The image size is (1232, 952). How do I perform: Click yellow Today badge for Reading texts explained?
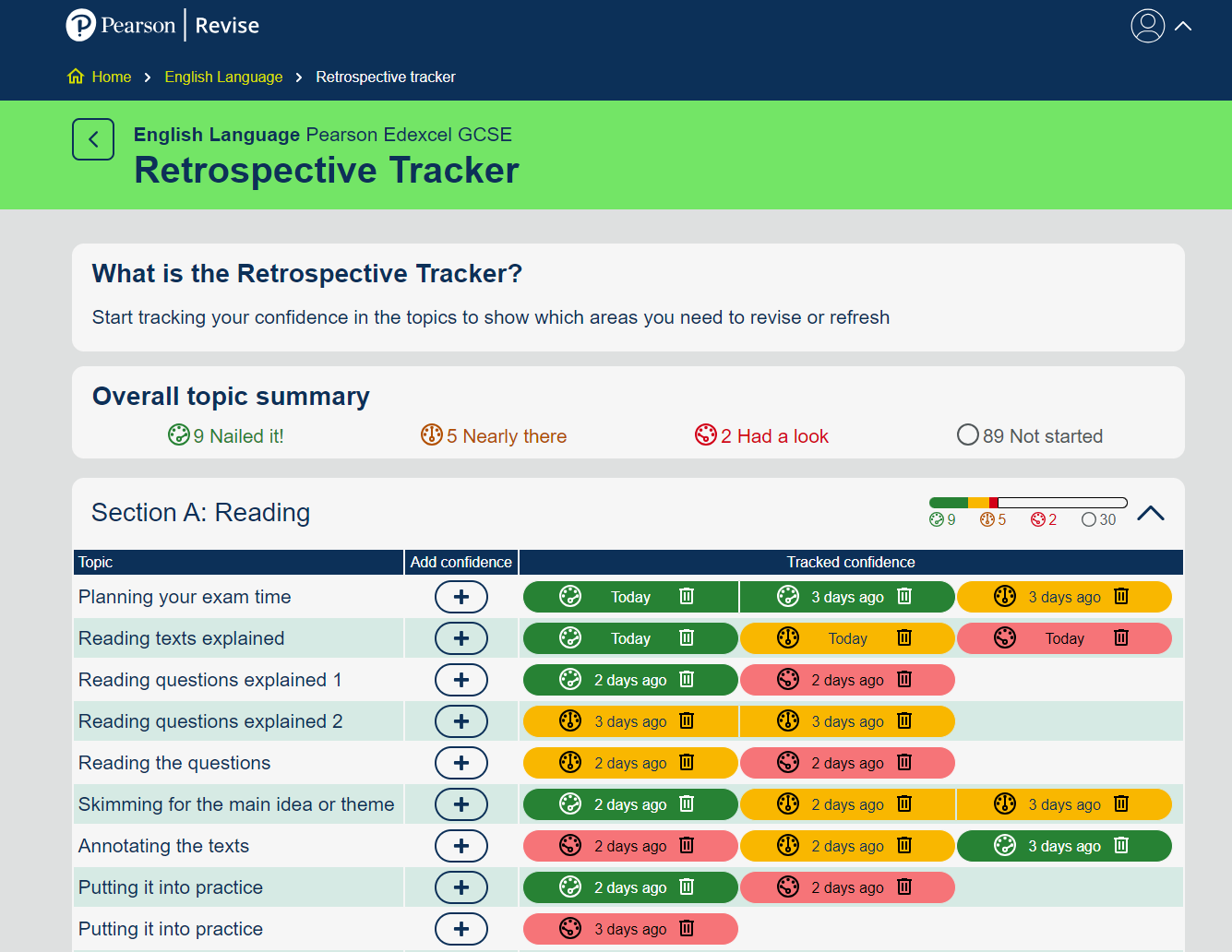pos(846,638)
